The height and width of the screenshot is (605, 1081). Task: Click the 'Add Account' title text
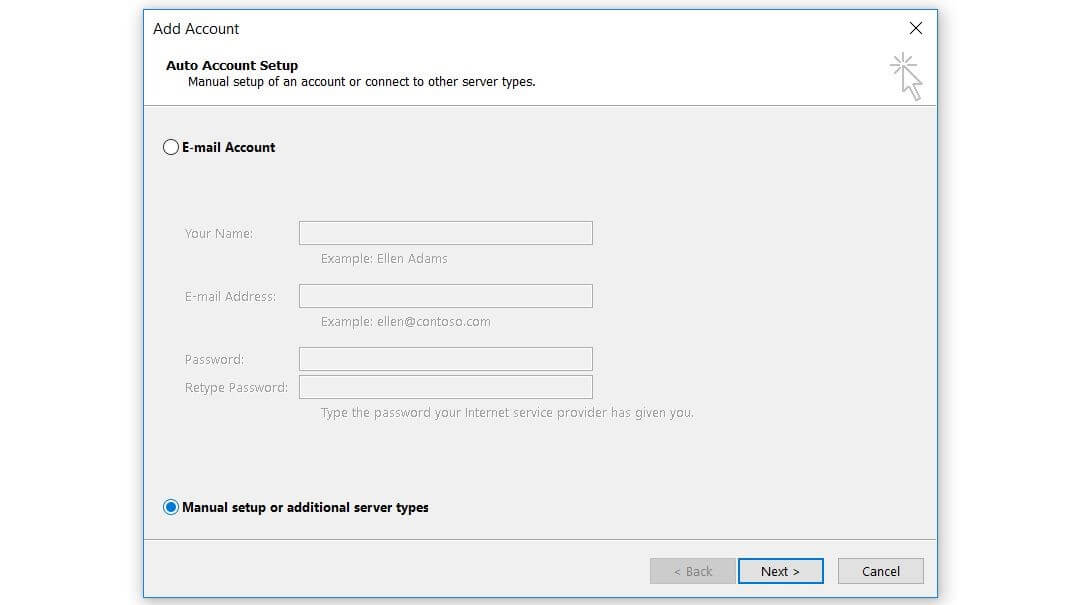[196, 29]
